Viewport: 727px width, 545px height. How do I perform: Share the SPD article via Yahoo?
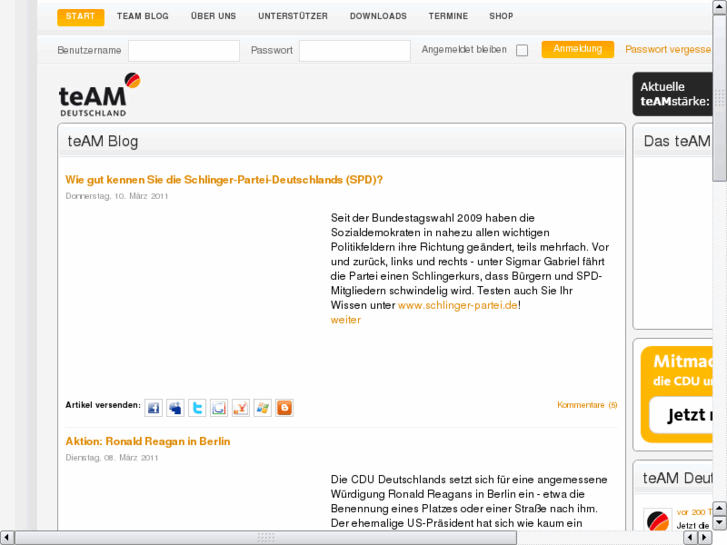241,408
